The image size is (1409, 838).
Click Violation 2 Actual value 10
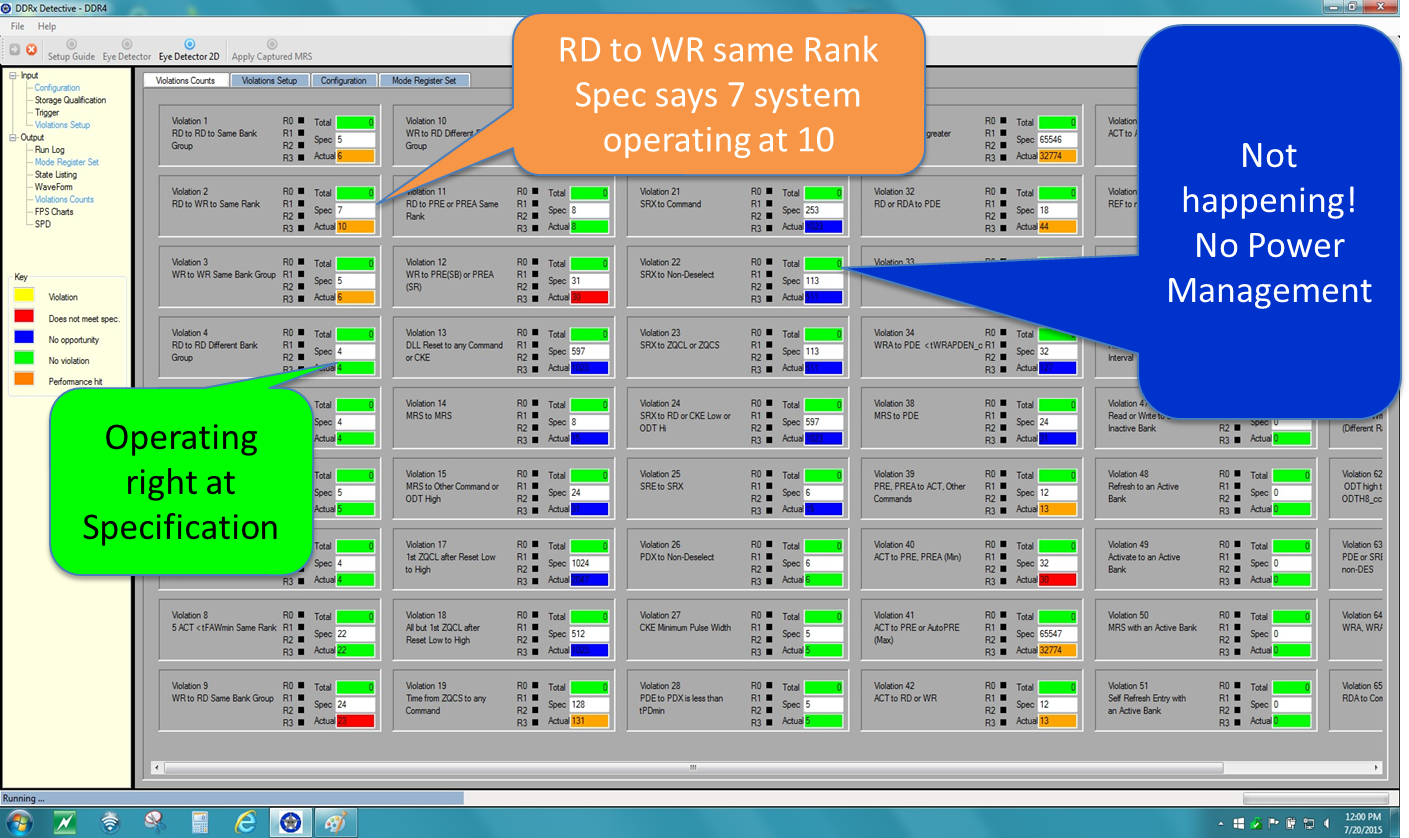coord(356,227)
